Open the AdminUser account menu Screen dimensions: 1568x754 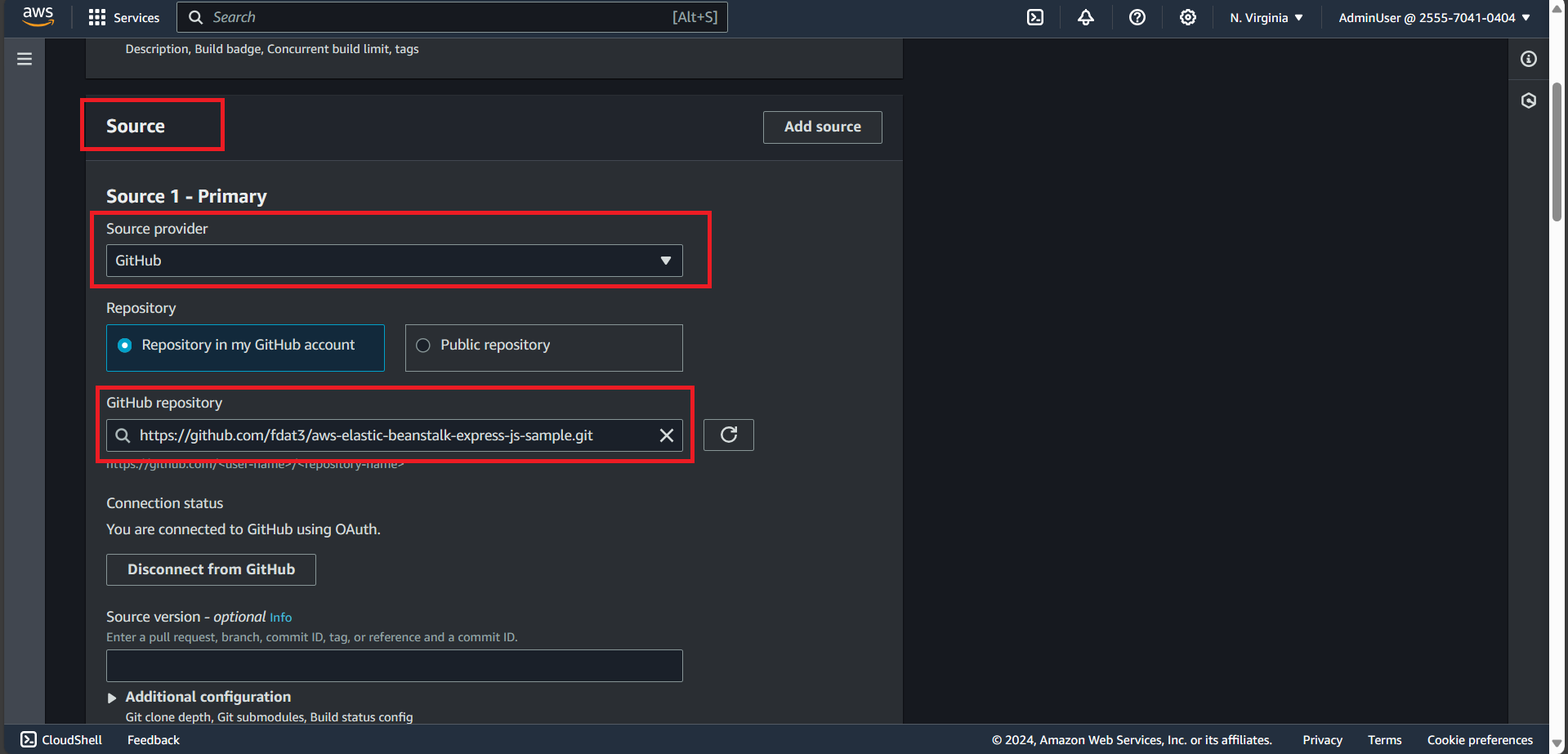1434,17
